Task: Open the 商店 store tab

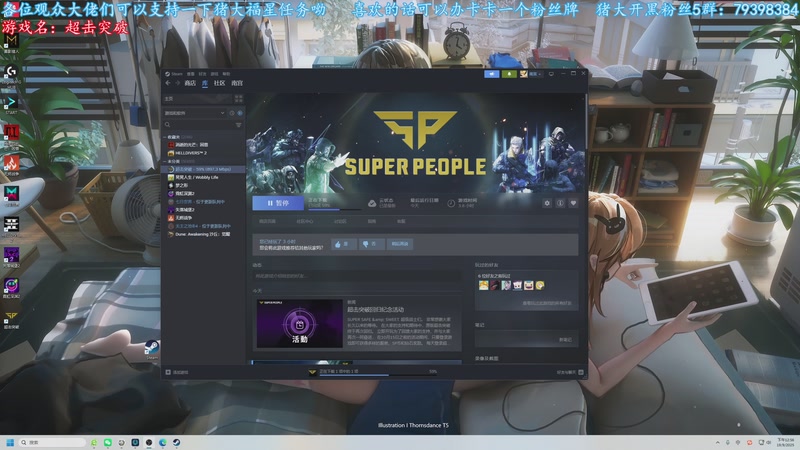Action: (x=190, y=83)
